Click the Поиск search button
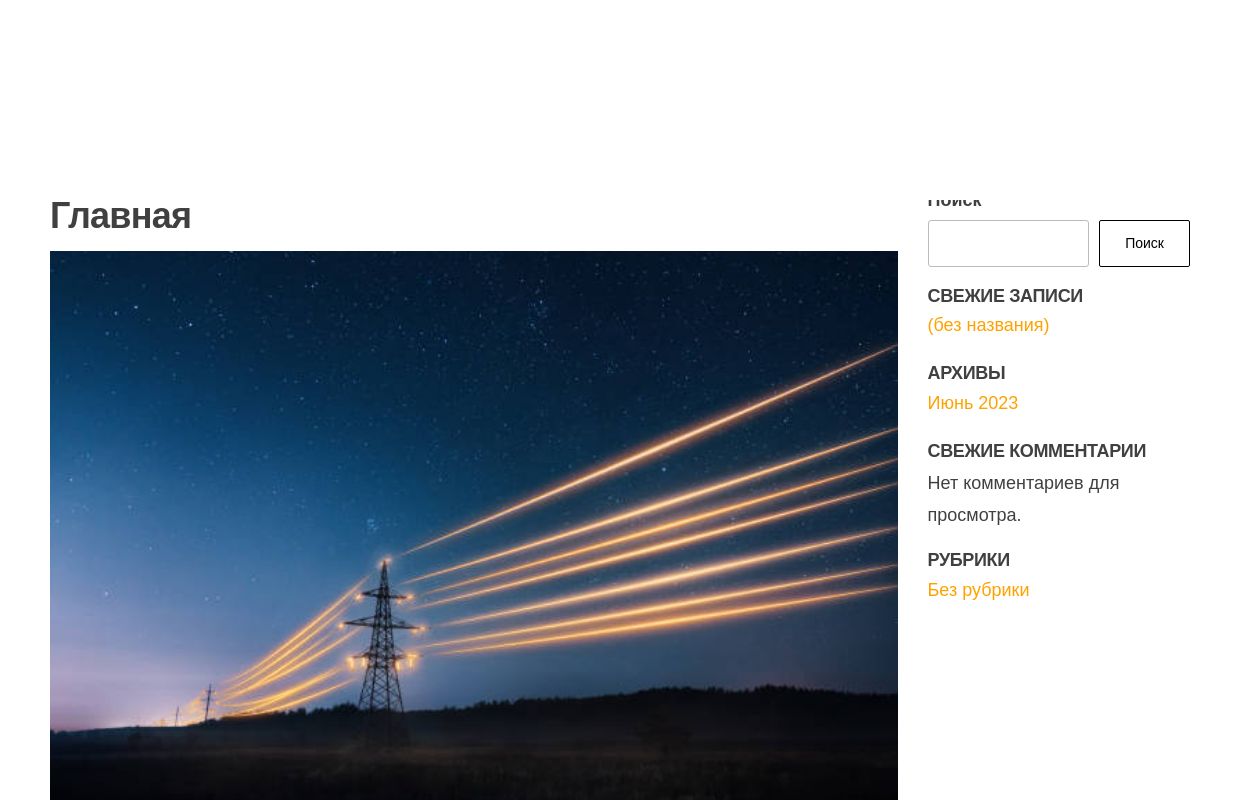1240x800 pixels. [1144, 243]
